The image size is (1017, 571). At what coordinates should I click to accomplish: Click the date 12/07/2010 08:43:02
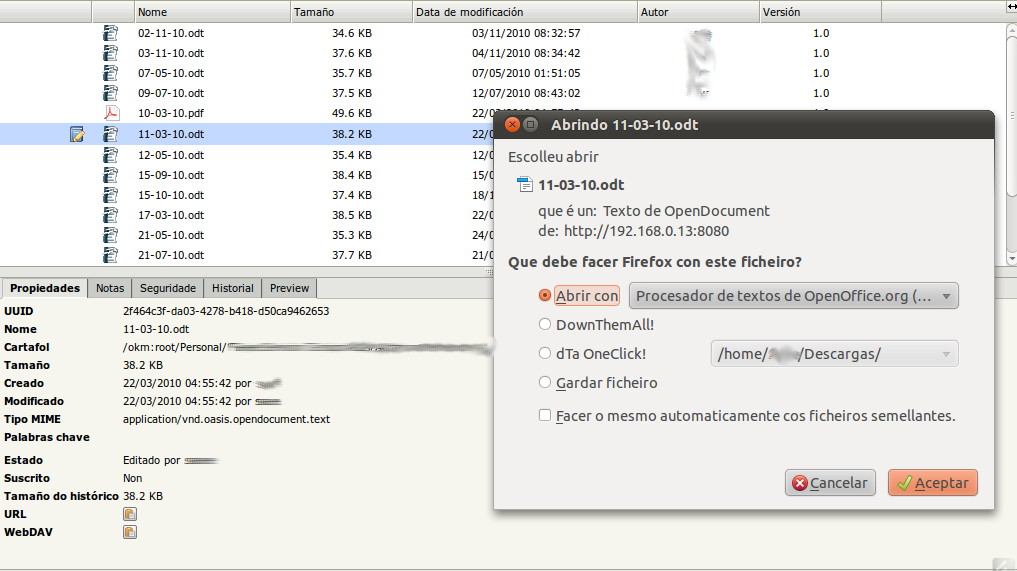526,93
